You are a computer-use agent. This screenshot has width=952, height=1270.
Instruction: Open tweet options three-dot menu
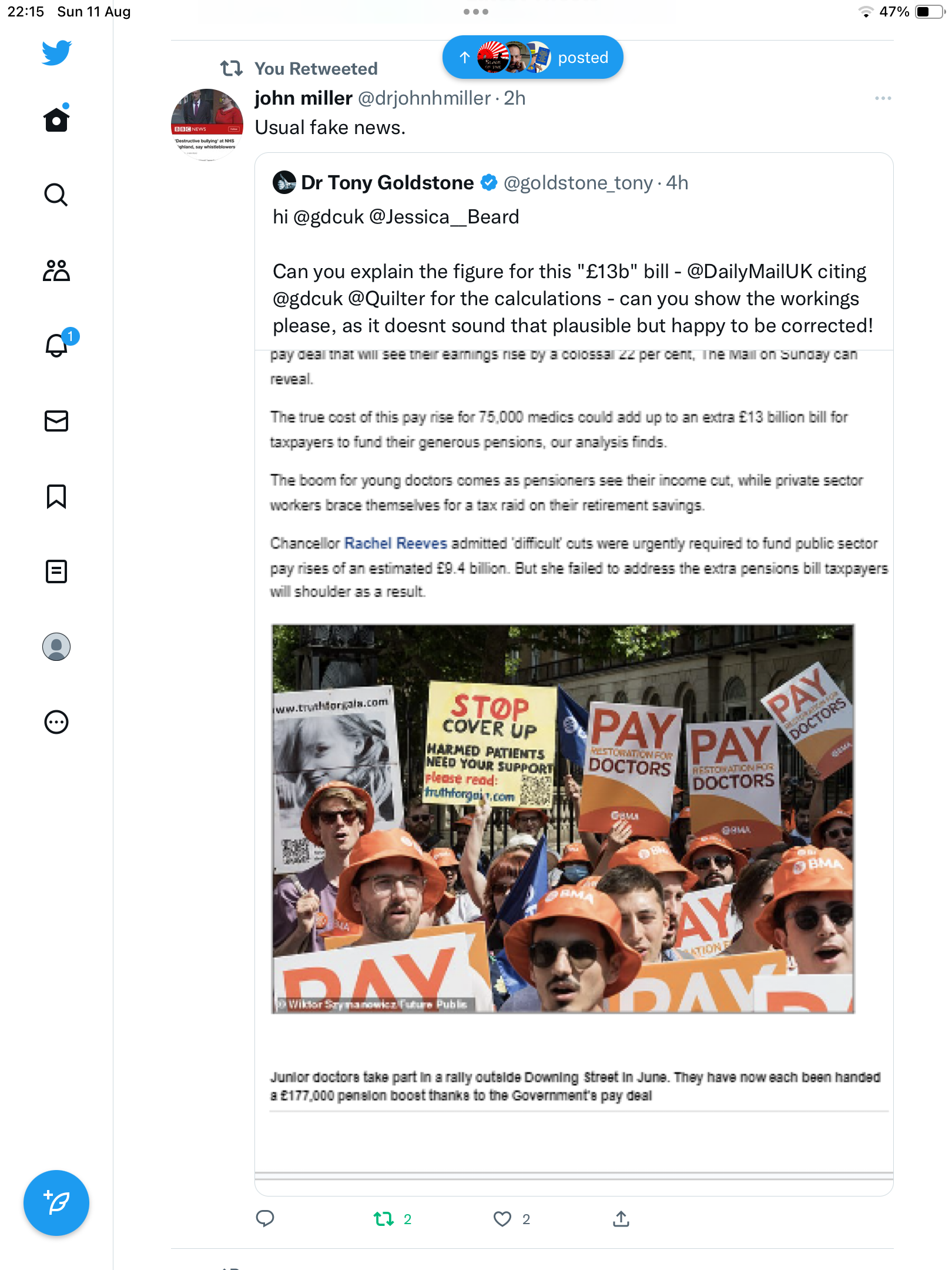[x=883, y=98]
